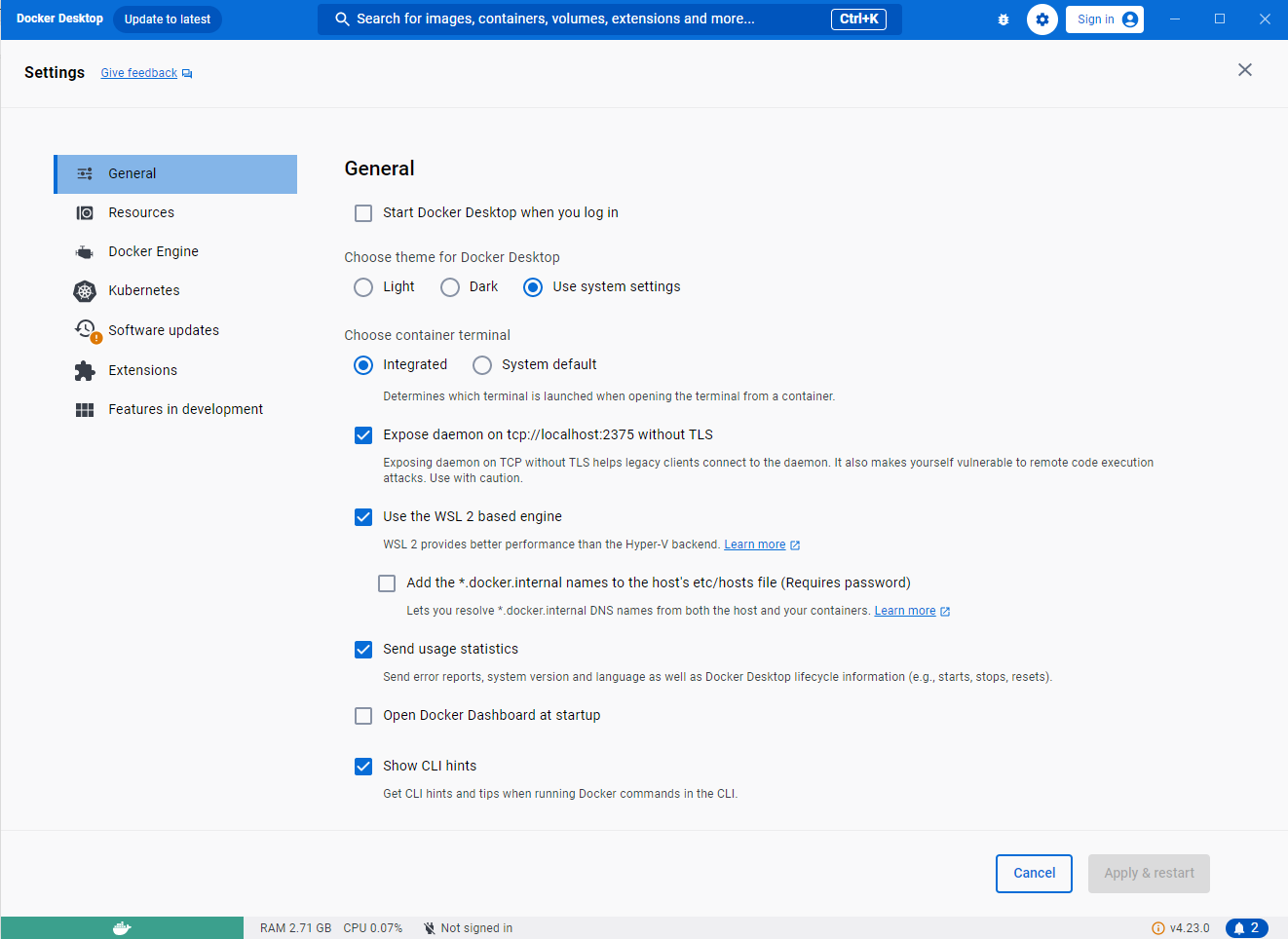The image size is (1288, 939).
Task: Click the Apply & restart button
Action: click(1149, 874)
